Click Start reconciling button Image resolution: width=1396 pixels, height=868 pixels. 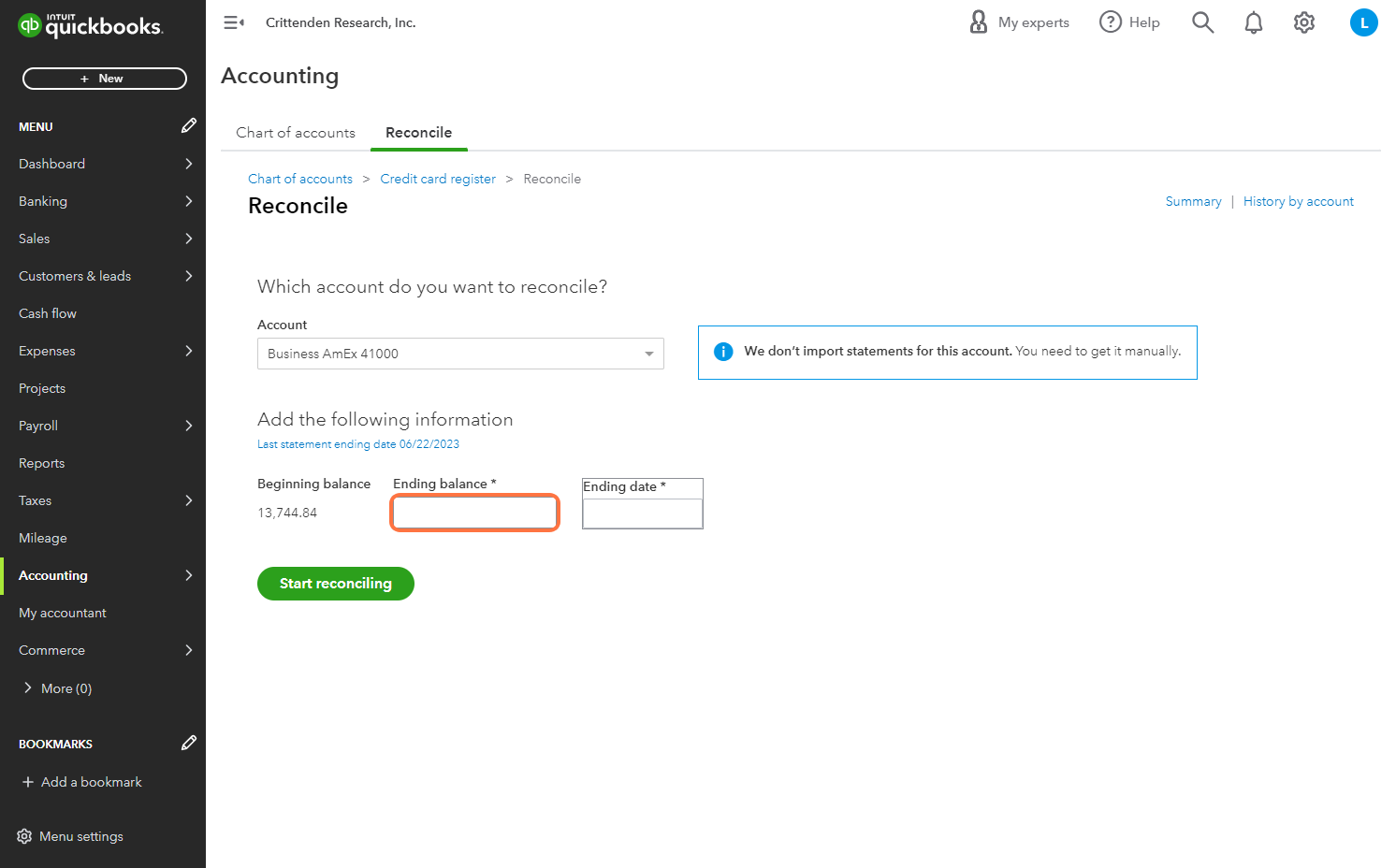[336, 584]
